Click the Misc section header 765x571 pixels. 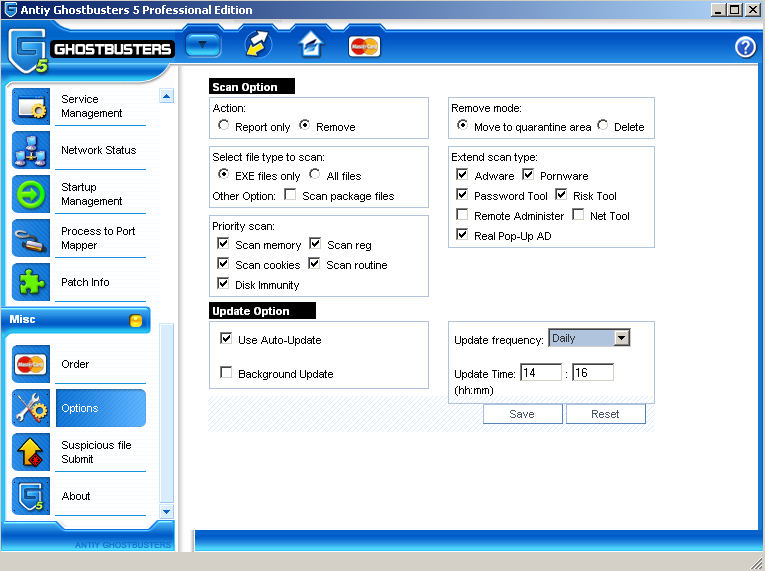point(76,320)
